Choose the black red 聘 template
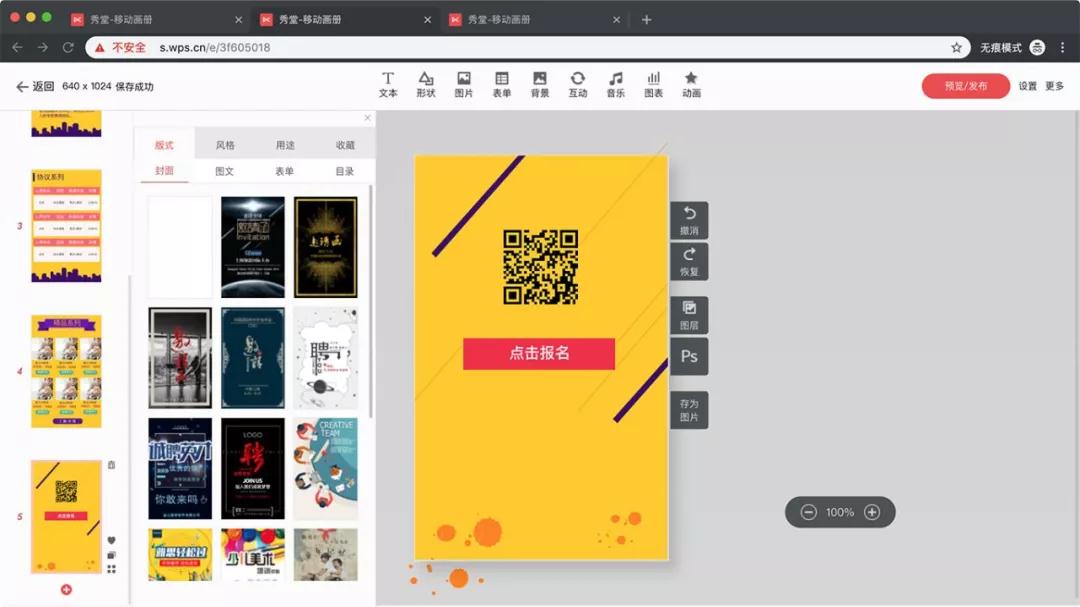This screenshot has width=1080, height=607. pos(253,469)
